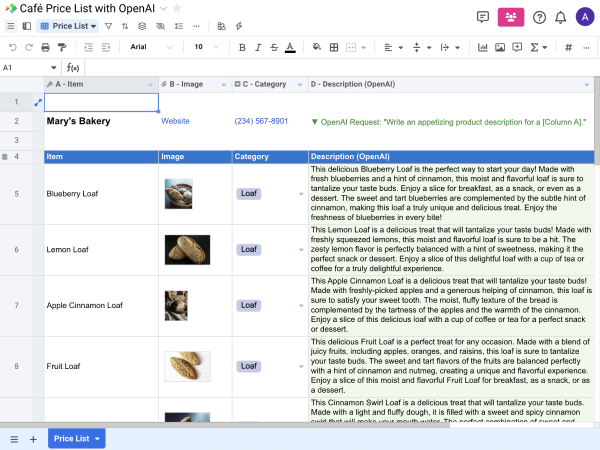Open column D - Description header menu
Image resolution: width=600 pixels, height=450 pixels.
(587, 85)
